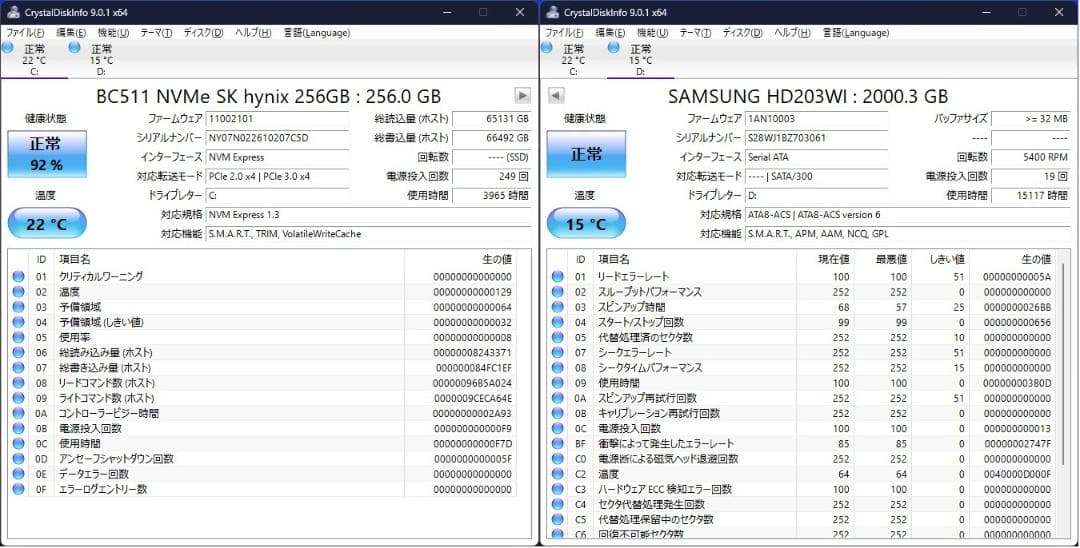Click status icon for 衝撃によって発生したエラーレート row

pos(557,443)
